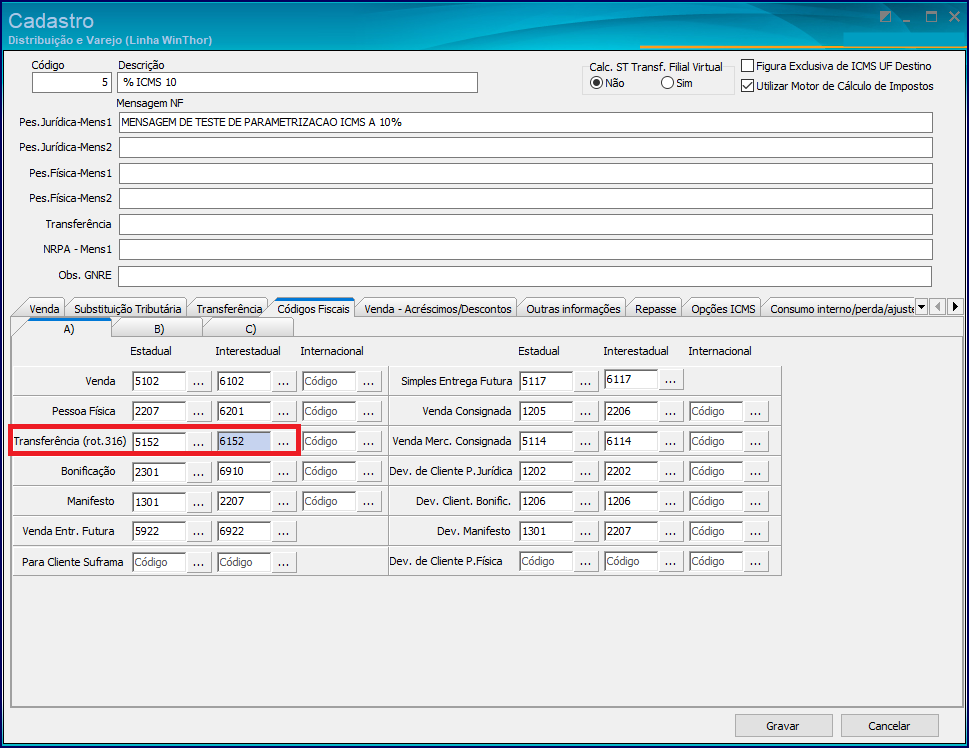This screenshot has height=748, width=969.
Task: Select sub-tab B)
Action: [159, 329]
